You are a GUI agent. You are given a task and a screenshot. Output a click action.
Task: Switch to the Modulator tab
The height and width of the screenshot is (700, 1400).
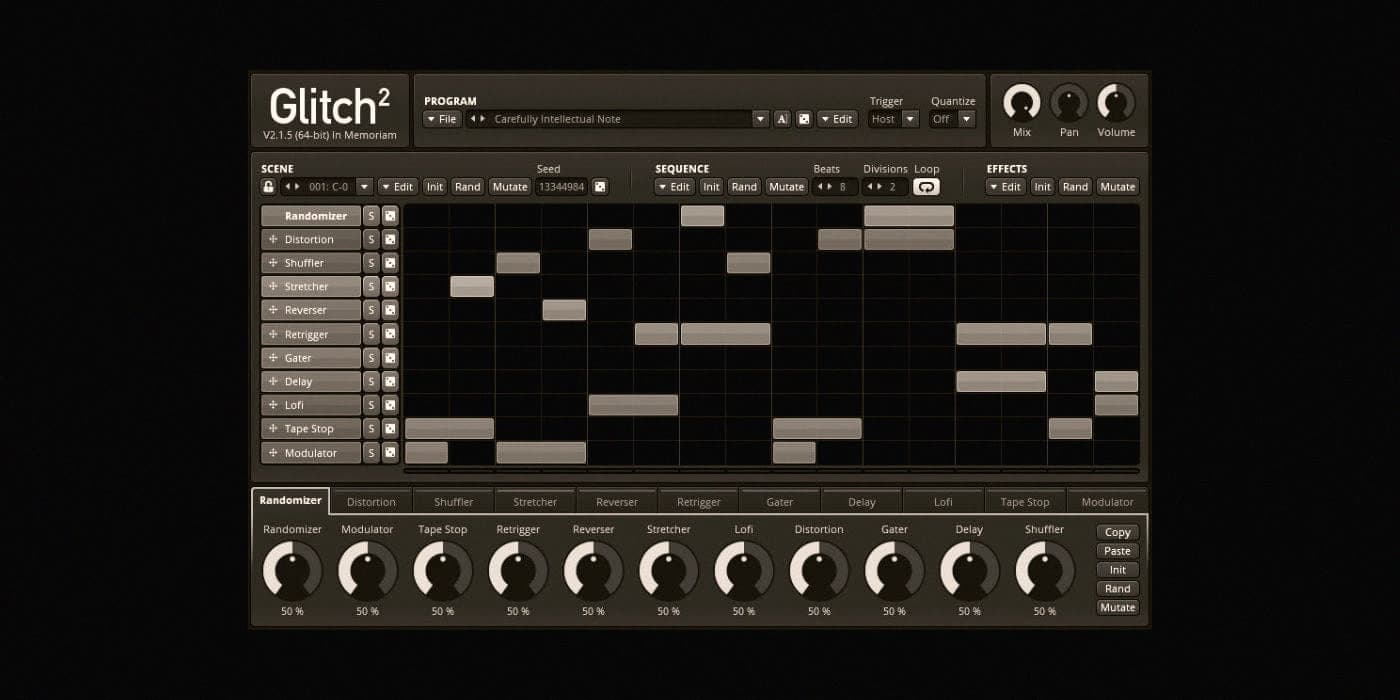pyautogui.click(x=1107, y=502)
